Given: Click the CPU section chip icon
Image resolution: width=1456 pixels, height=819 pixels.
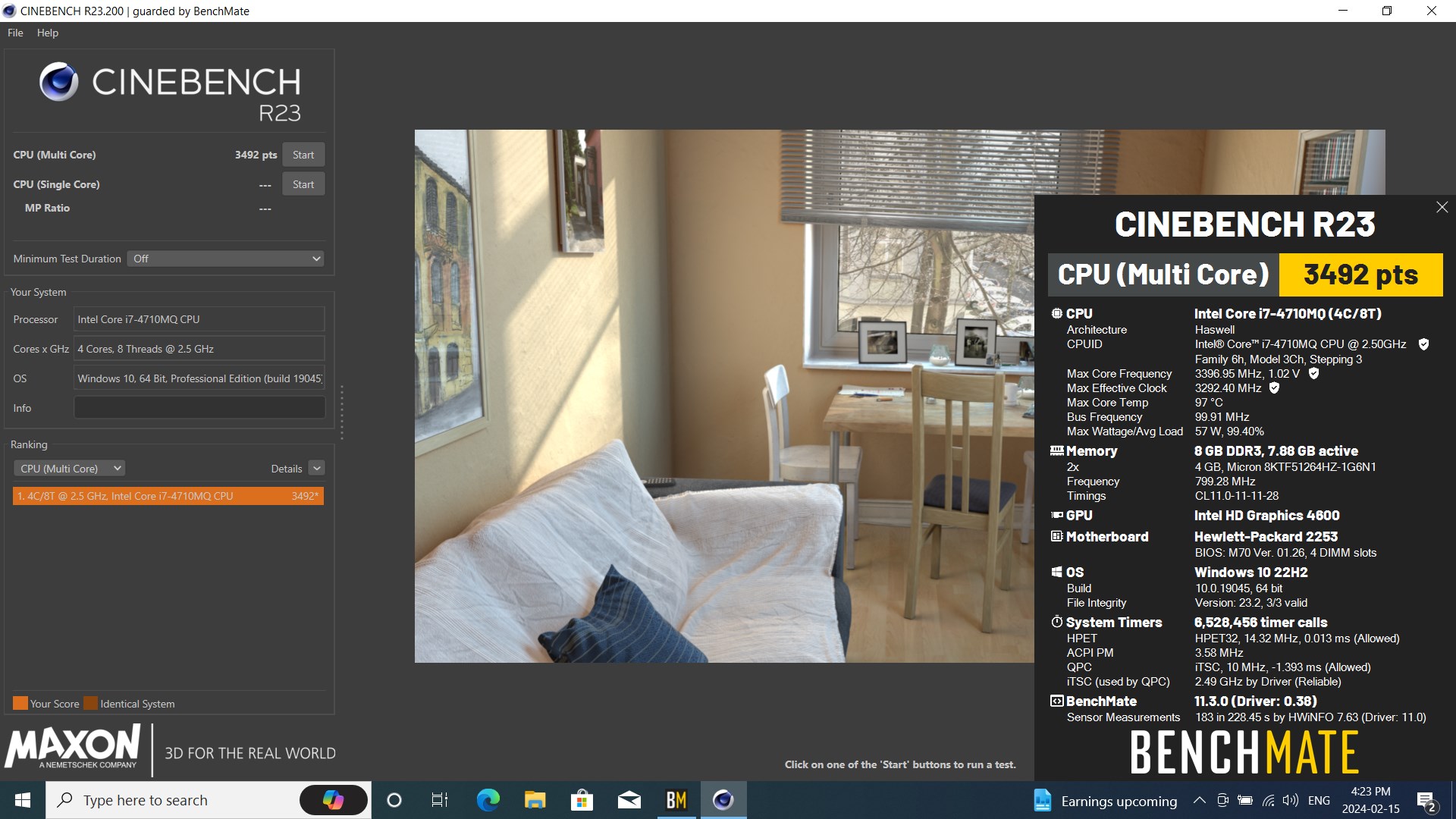Looking at the screenshot, I should point(1056,313).
